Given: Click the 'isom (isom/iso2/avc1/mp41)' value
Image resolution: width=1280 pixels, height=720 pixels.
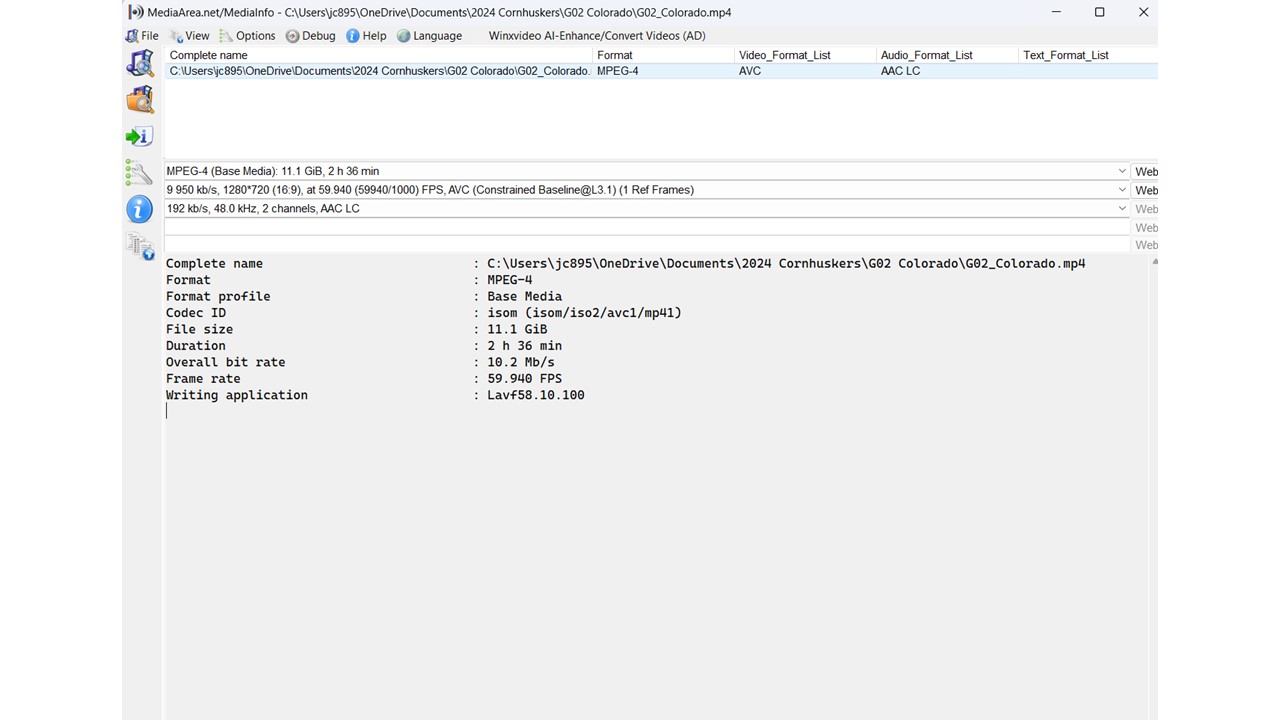Looking at the screenshot, I should coord(585,313).
